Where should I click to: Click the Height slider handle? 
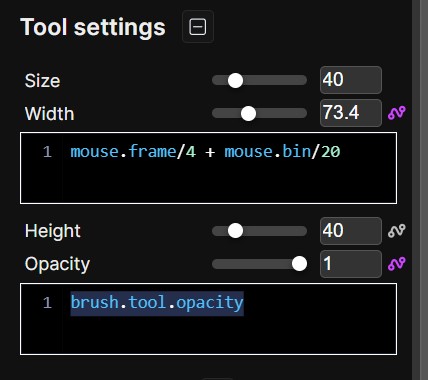[235, 231]
